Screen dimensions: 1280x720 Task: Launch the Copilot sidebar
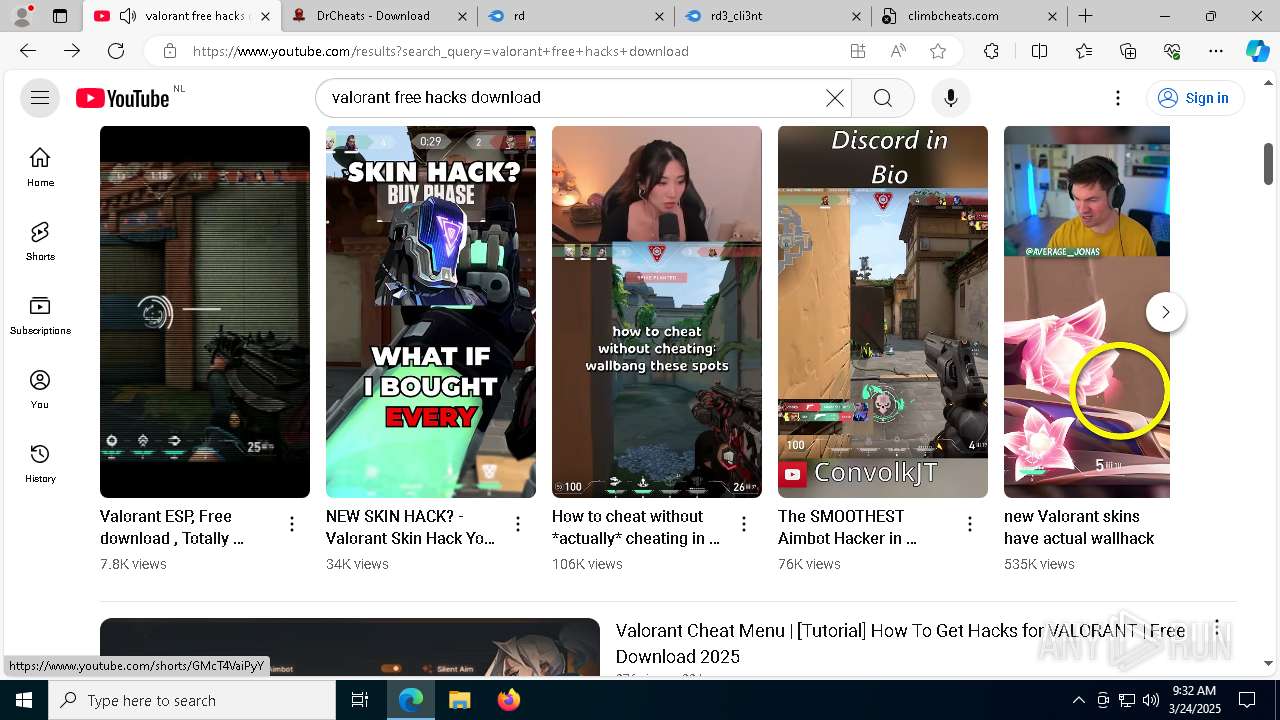coord(1257,51)
